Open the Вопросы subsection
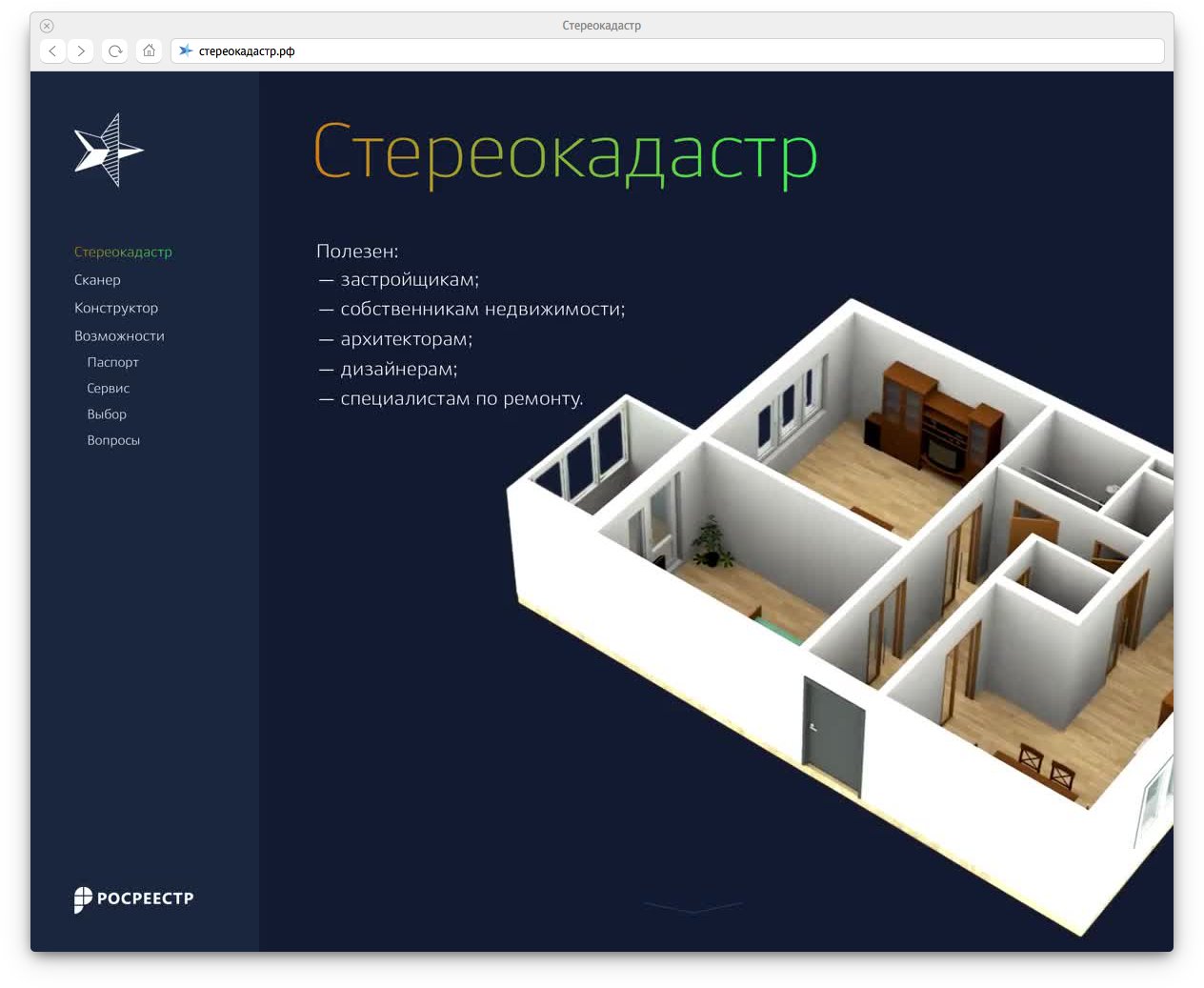The width and height of the screenshot is (1204, 988). coord(113,440)
